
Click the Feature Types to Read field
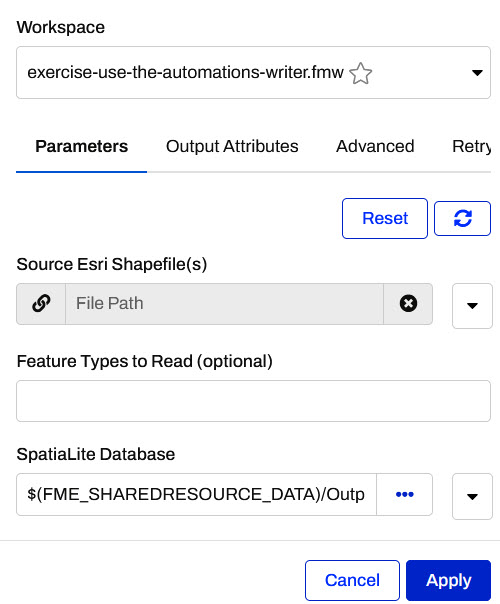pos(253,401)
